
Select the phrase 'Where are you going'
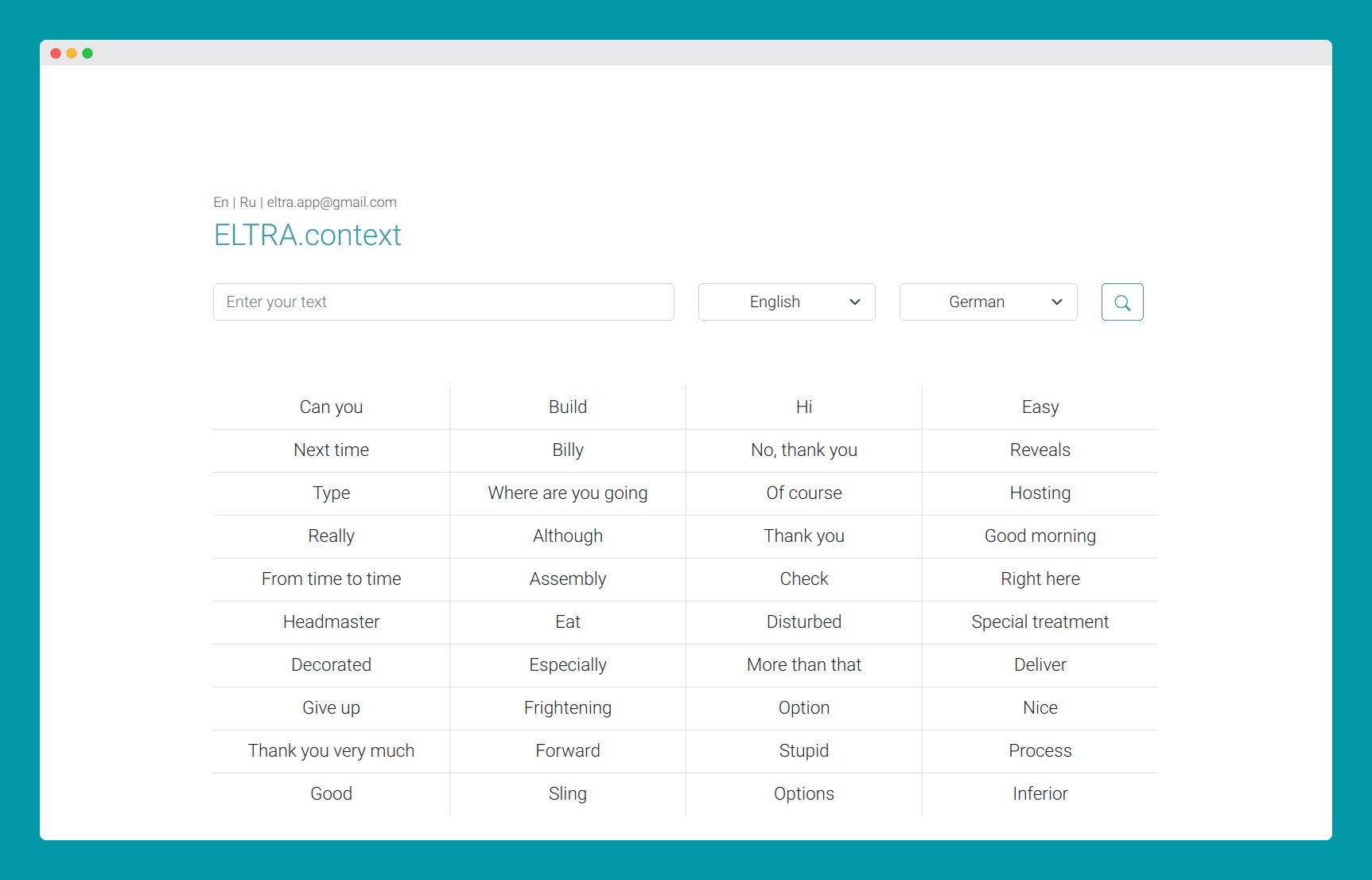click(567, 493)
